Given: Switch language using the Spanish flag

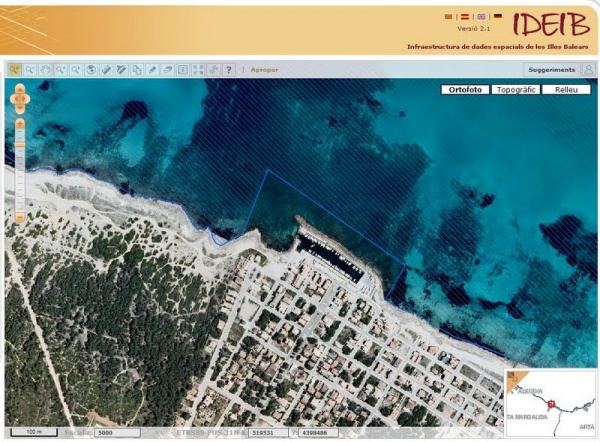Looking at the screenshot, I should tap(463, 17).
